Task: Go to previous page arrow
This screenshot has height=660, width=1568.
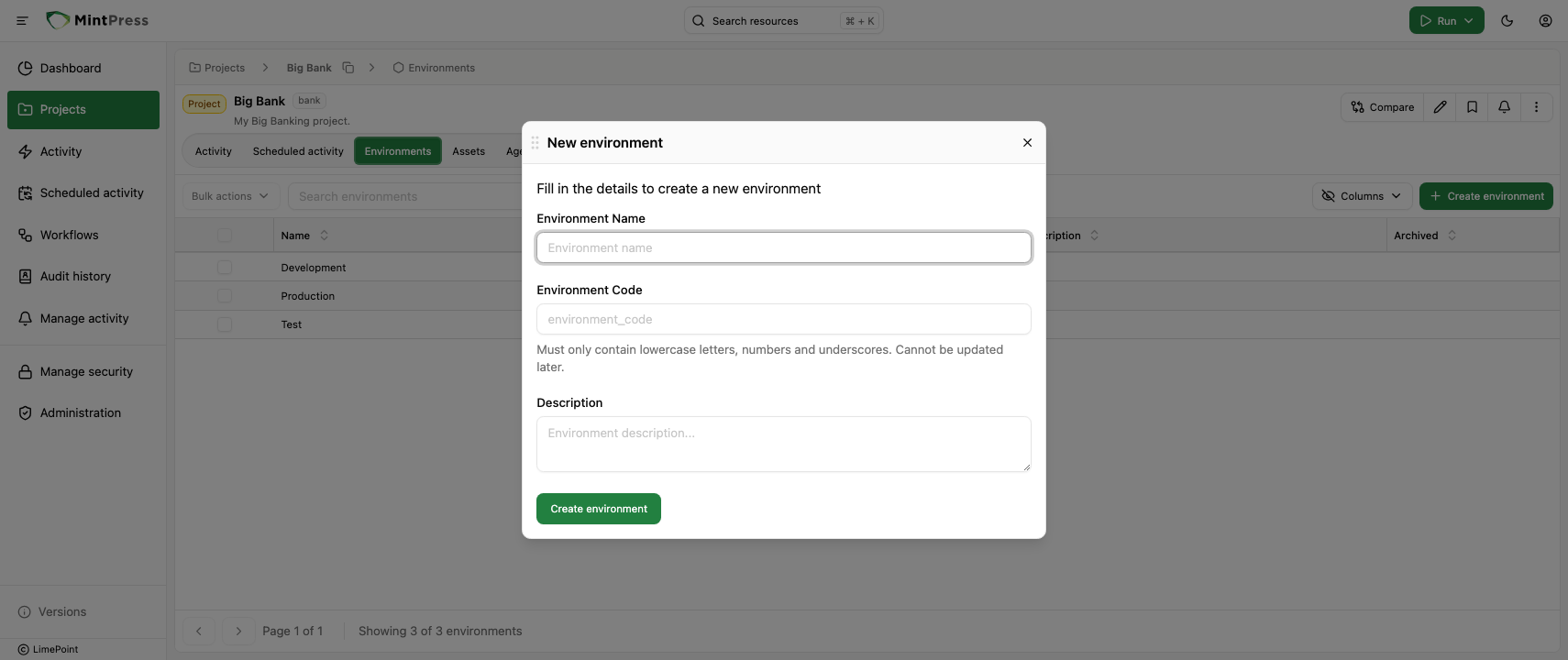Action: 198,631
